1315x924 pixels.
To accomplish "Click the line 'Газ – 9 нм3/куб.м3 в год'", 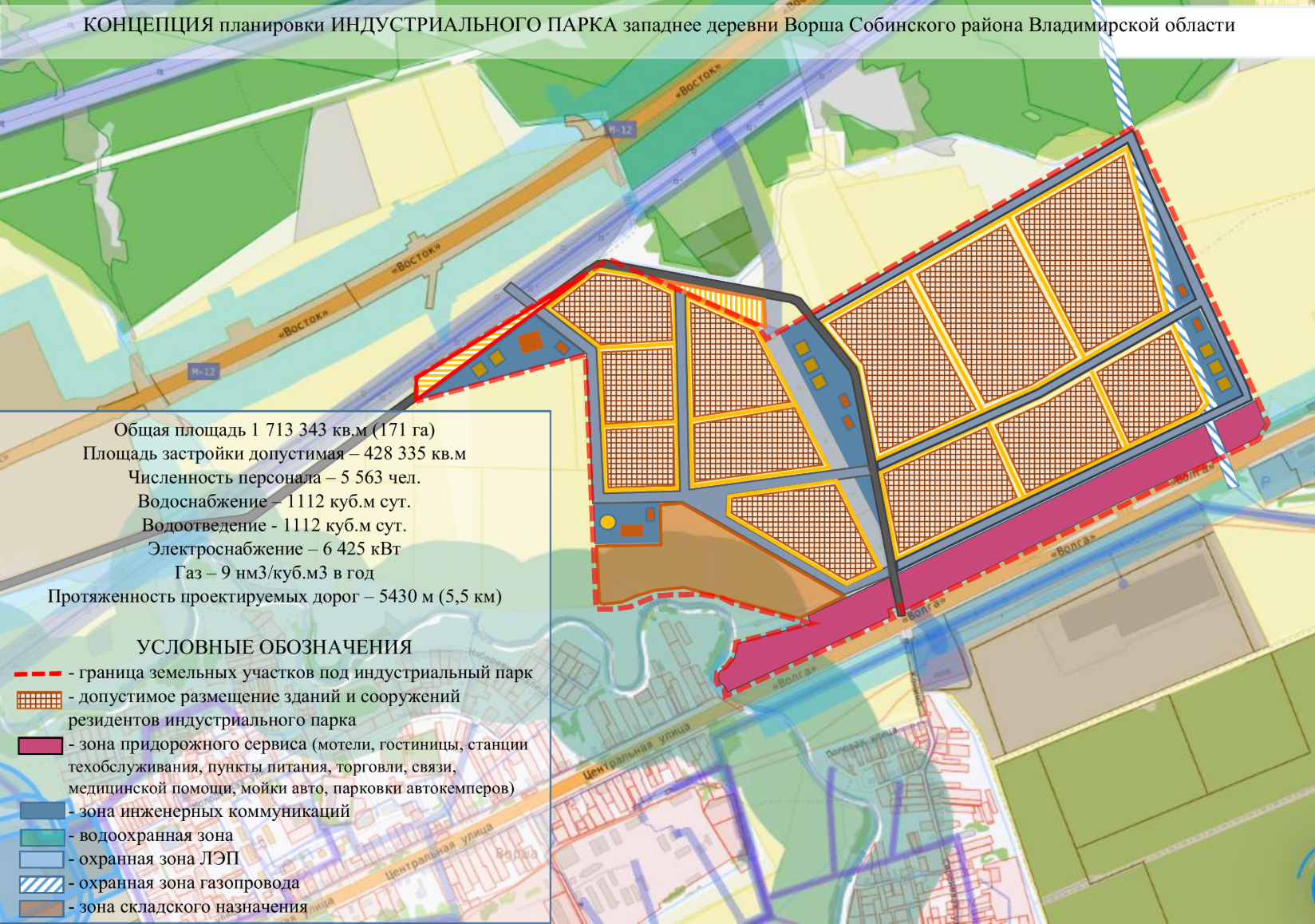I will [x=274, y=573].
